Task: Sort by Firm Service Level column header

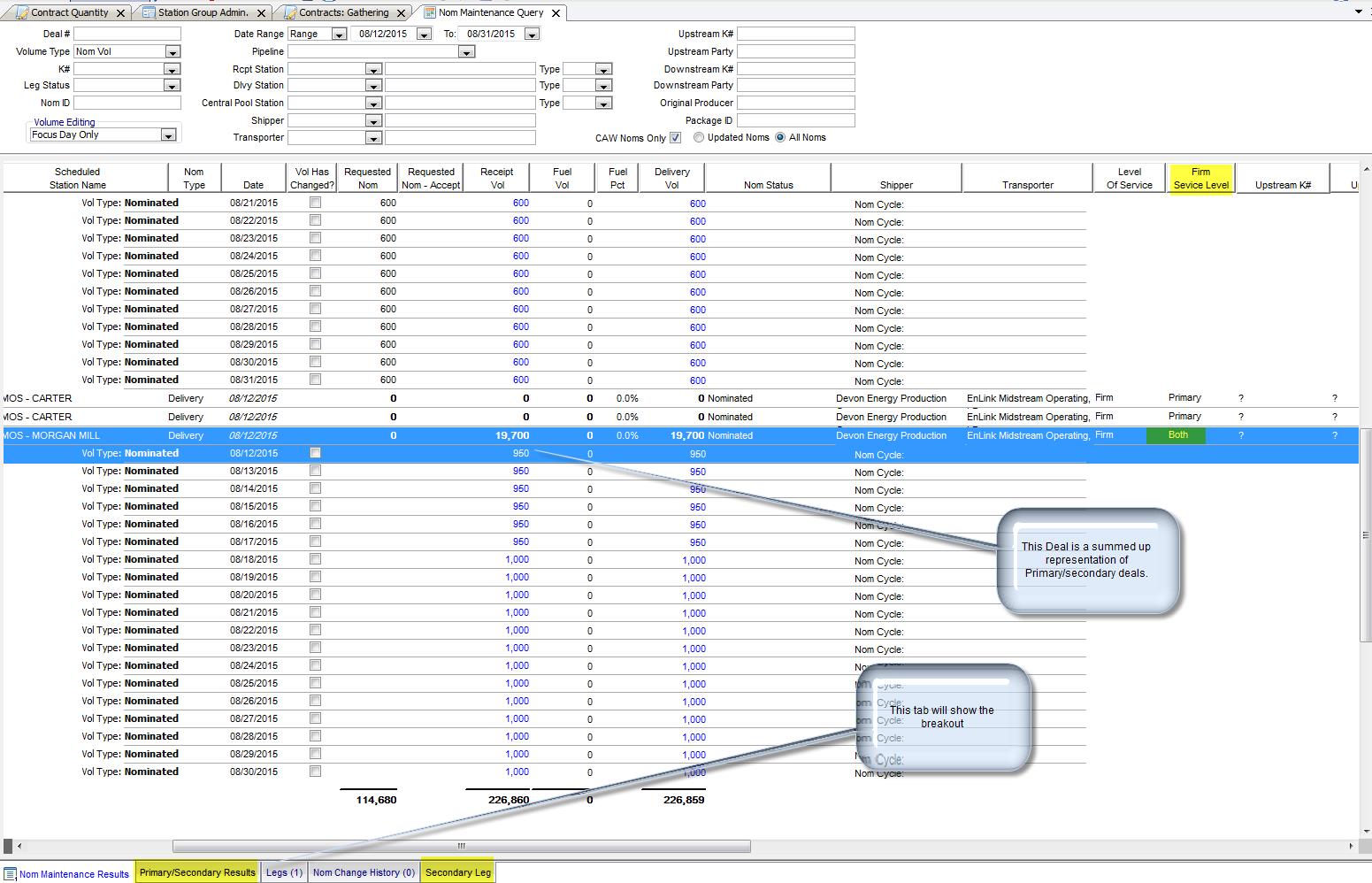Action: click(x=1200, y=178)
